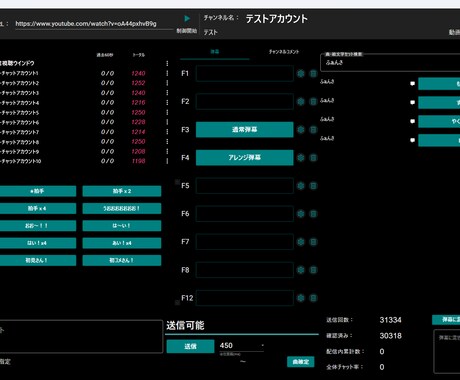Click the 送信 send button

tap(190, 346)
